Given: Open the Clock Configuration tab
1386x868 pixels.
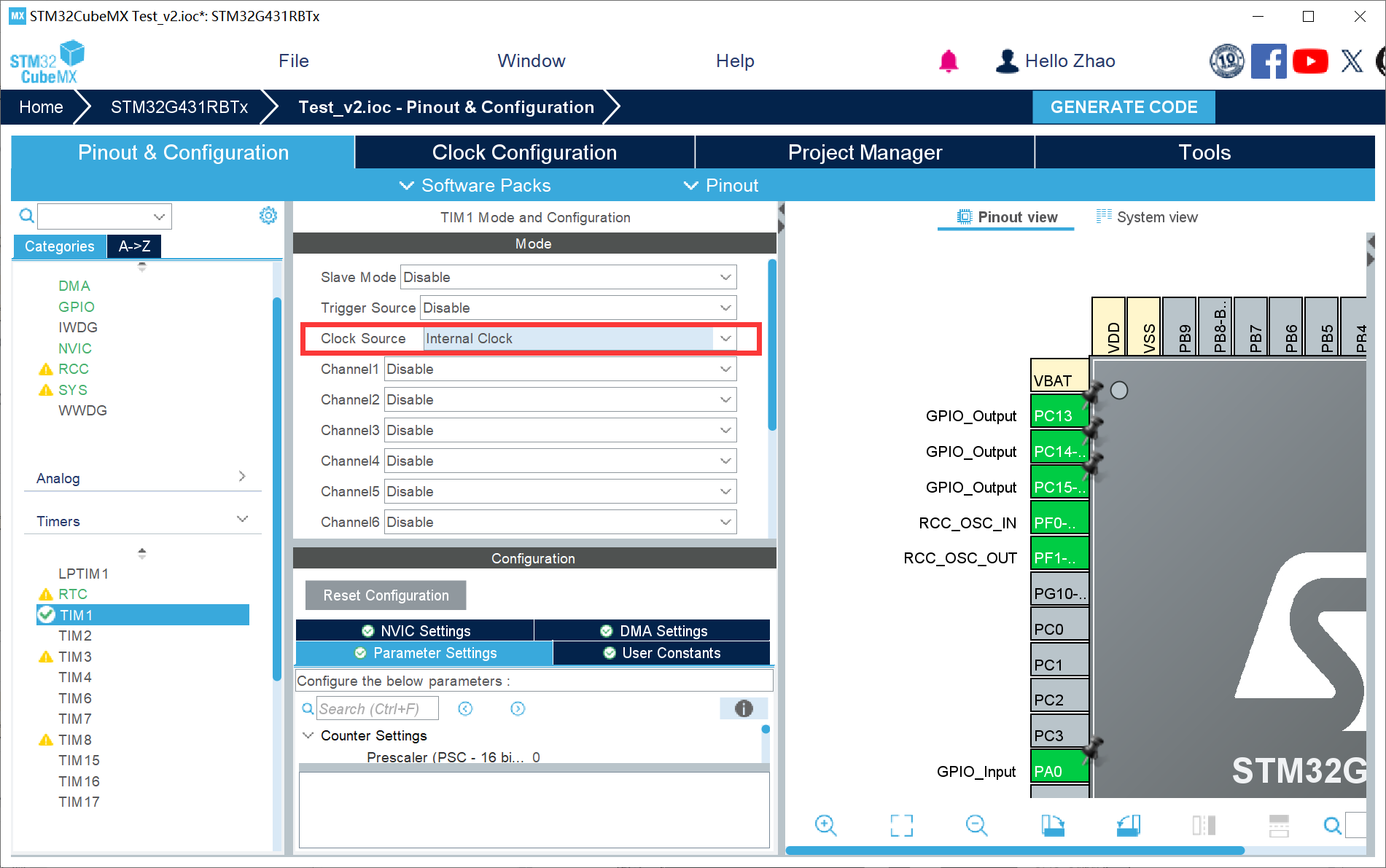Looking at the screenshot, I should point(524,152).
